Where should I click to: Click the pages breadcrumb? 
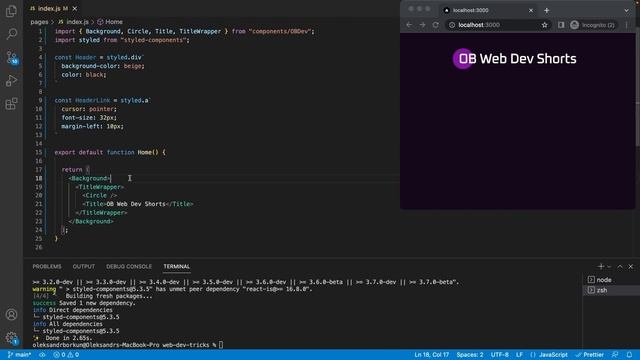(39, 22)
